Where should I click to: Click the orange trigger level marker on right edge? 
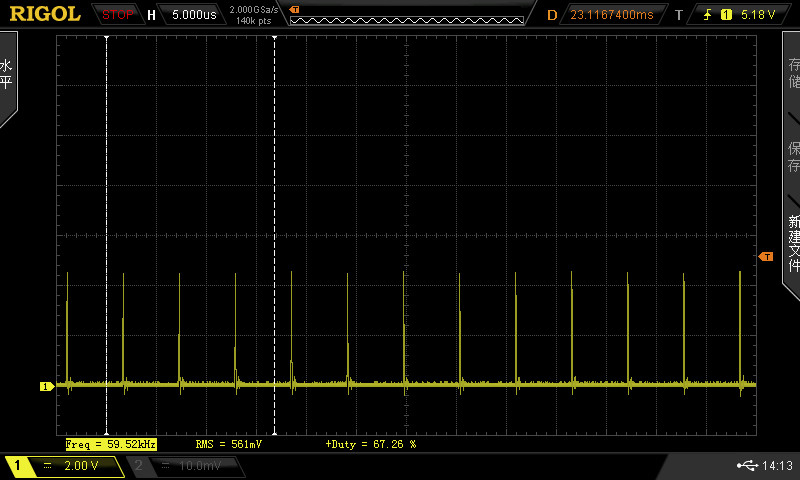point(766,257)
